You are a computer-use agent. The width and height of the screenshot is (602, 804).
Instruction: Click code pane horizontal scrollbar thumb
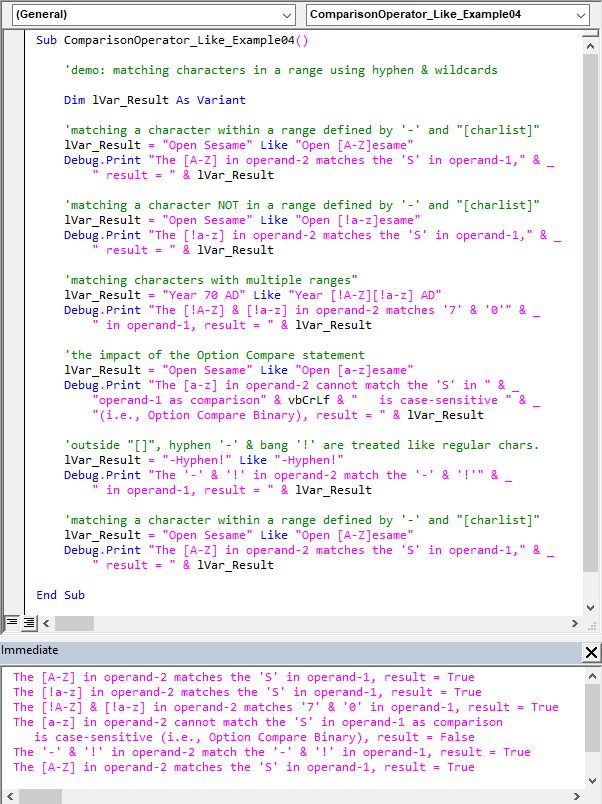tap(74, 624)
